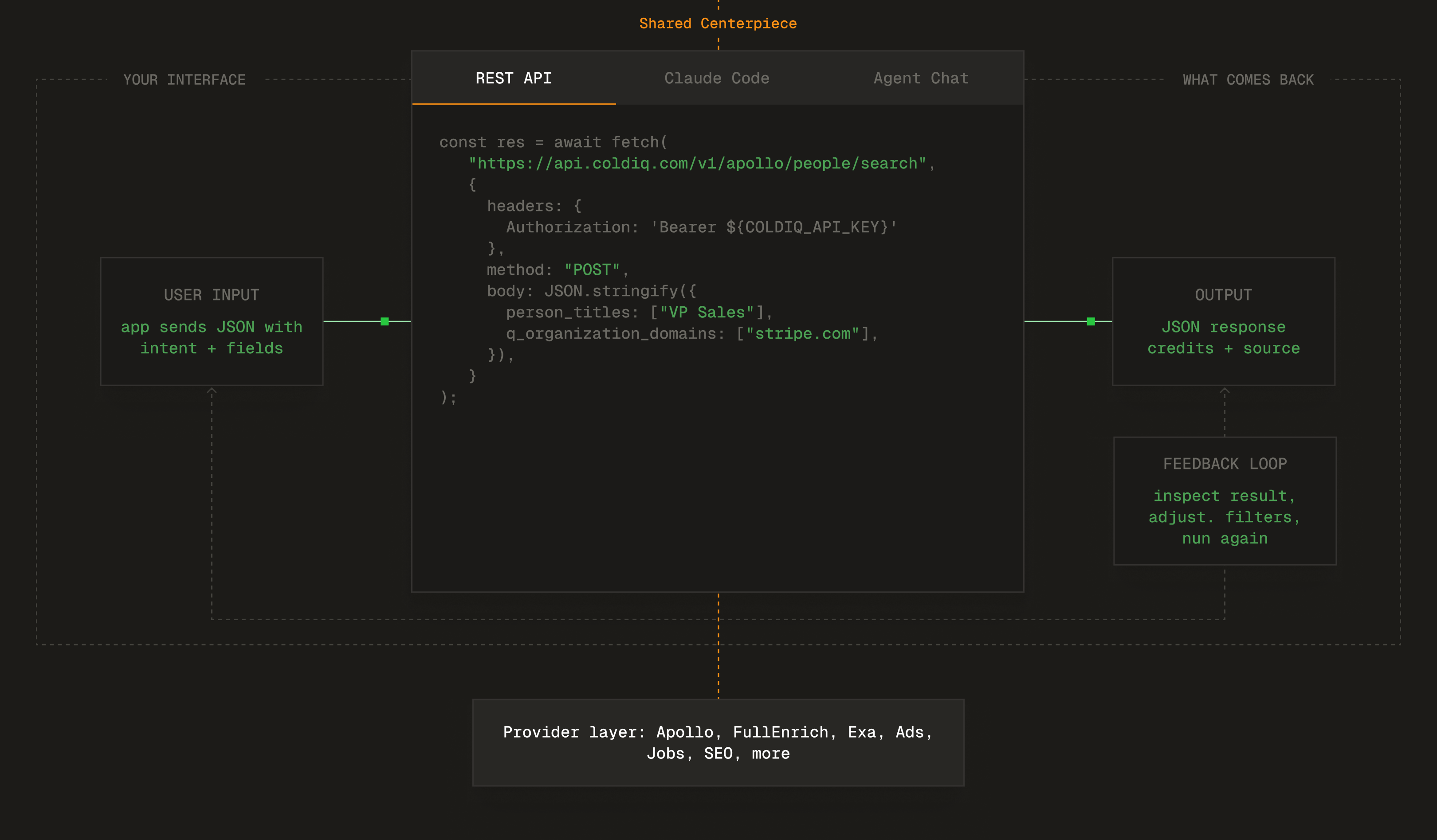Click the "inspect result," text
The image size is (1437, 840).
(x=1225, y=496)
